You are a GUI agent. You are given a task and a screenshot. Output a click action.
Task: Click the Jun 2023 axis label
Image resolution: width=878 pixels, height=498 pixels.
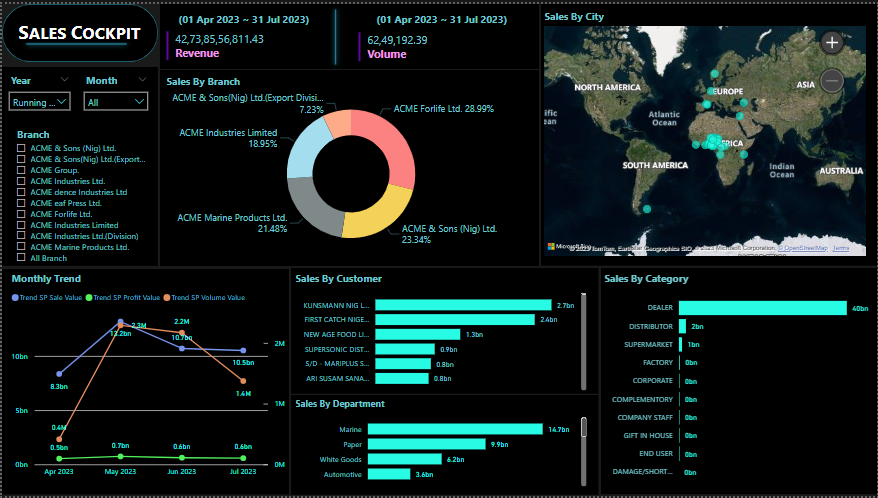181,472
